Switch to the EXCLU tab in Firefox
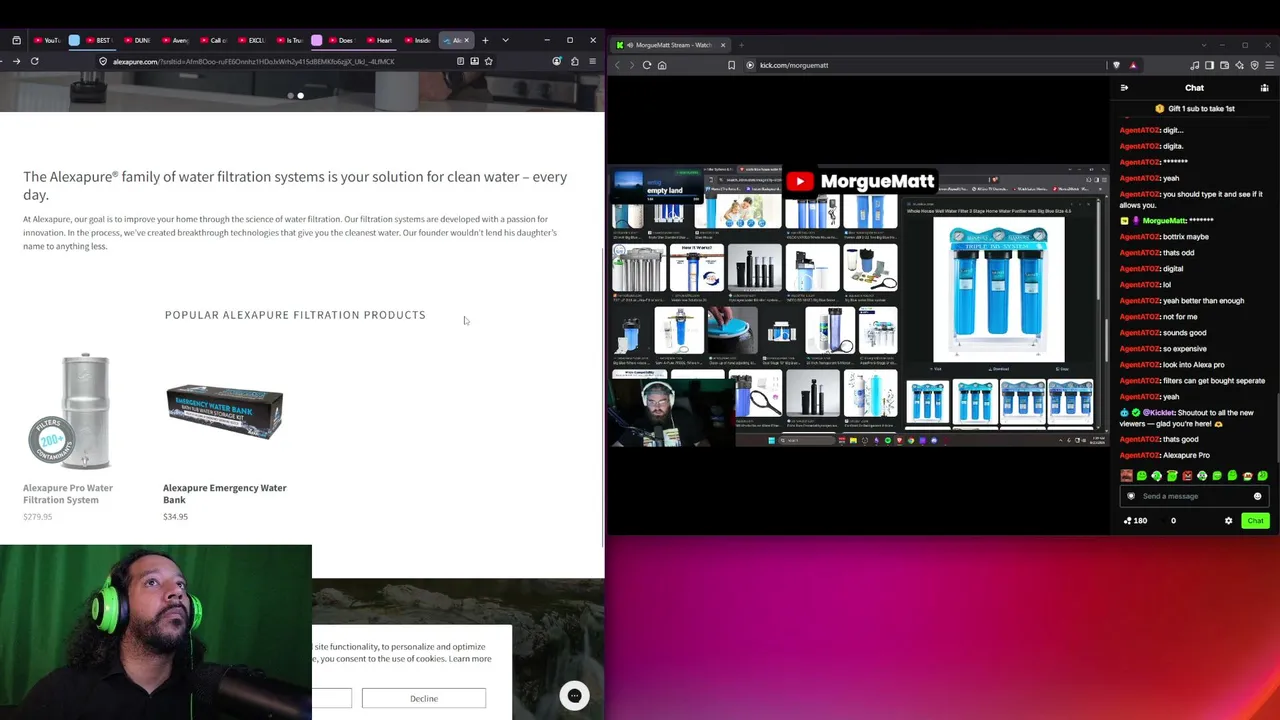This screenshot has width=1280, height=720. pyautogui.click(x=251, y=40)
